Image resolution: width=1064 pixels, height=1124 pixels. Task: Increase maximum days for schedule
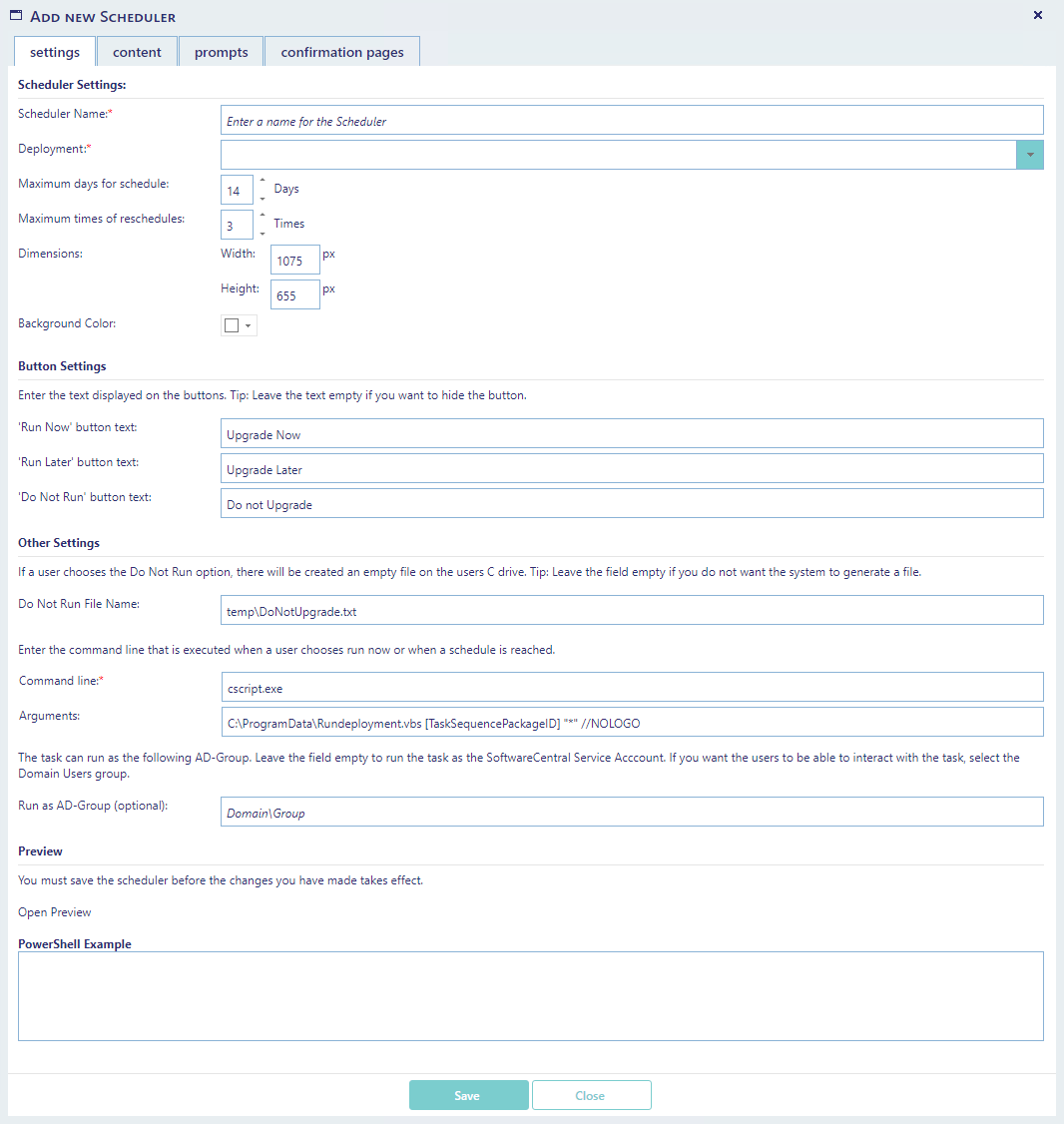coord(262,181)
